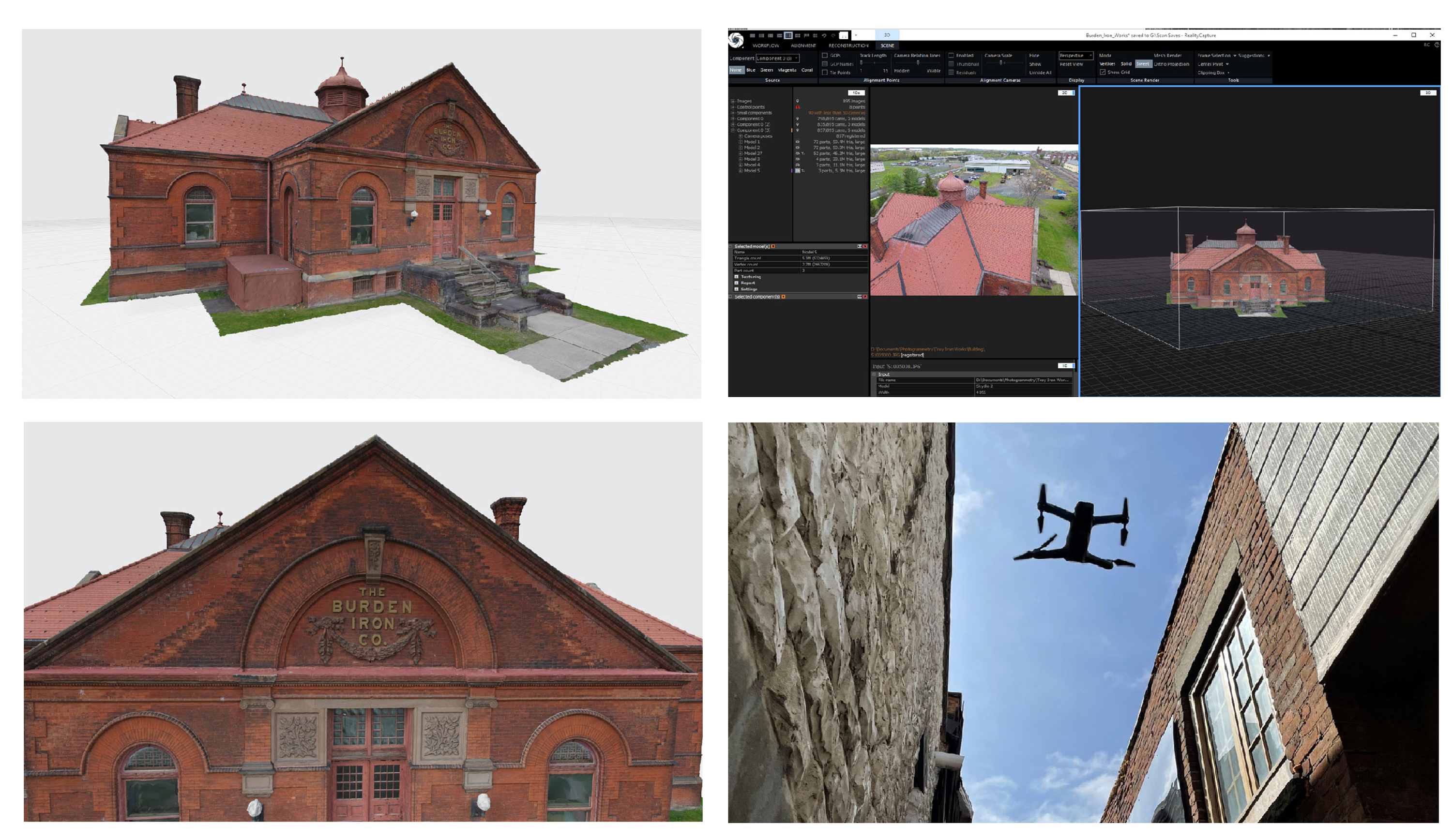Screen dimensions: 1452x840
Task: Click the RealityCapture application logo button
Action: click(736, 40)
